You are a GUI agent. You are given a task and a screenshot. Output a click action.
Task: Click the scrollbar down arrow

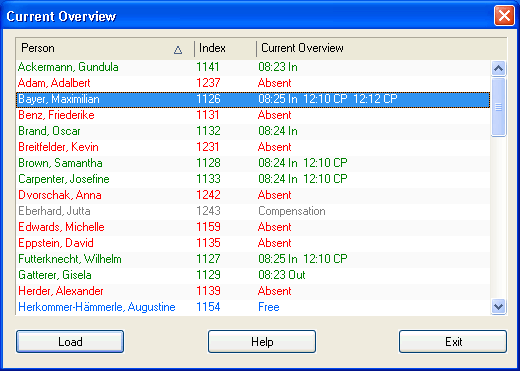[498, 306]
